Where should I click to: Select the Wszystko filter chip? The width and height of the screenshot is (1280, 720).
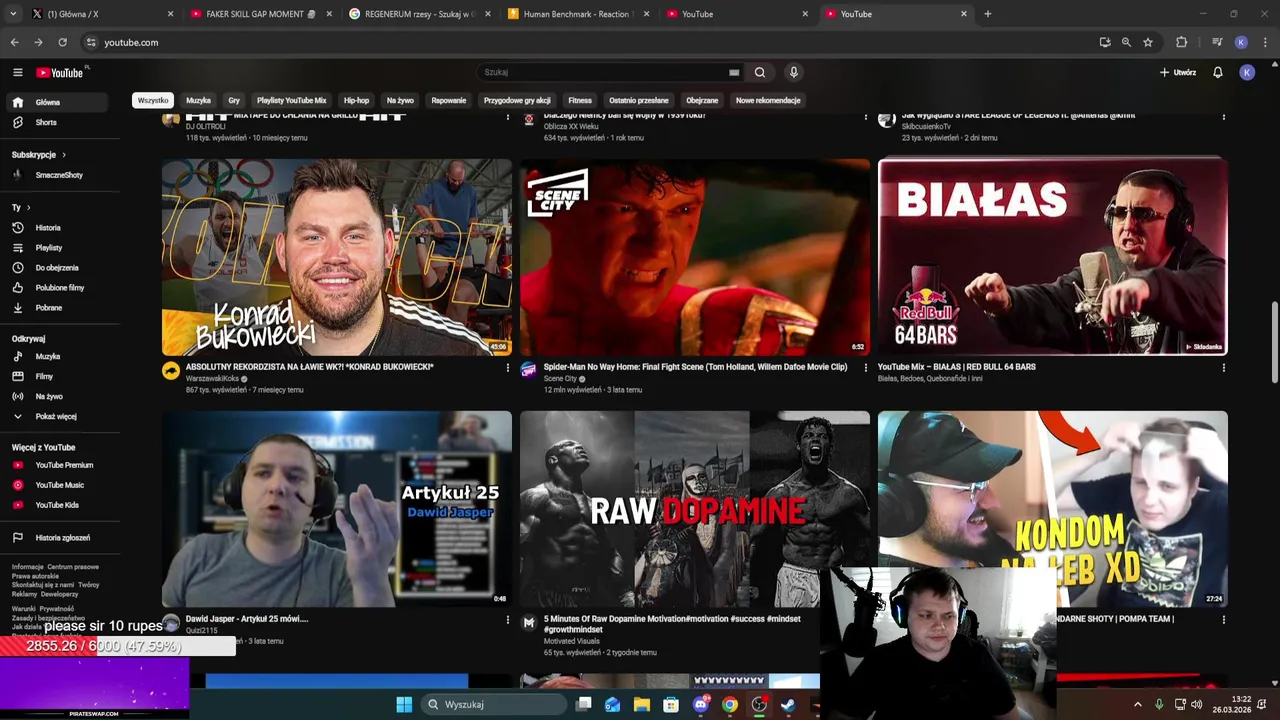pyautogui.click(x=153, y=100)
